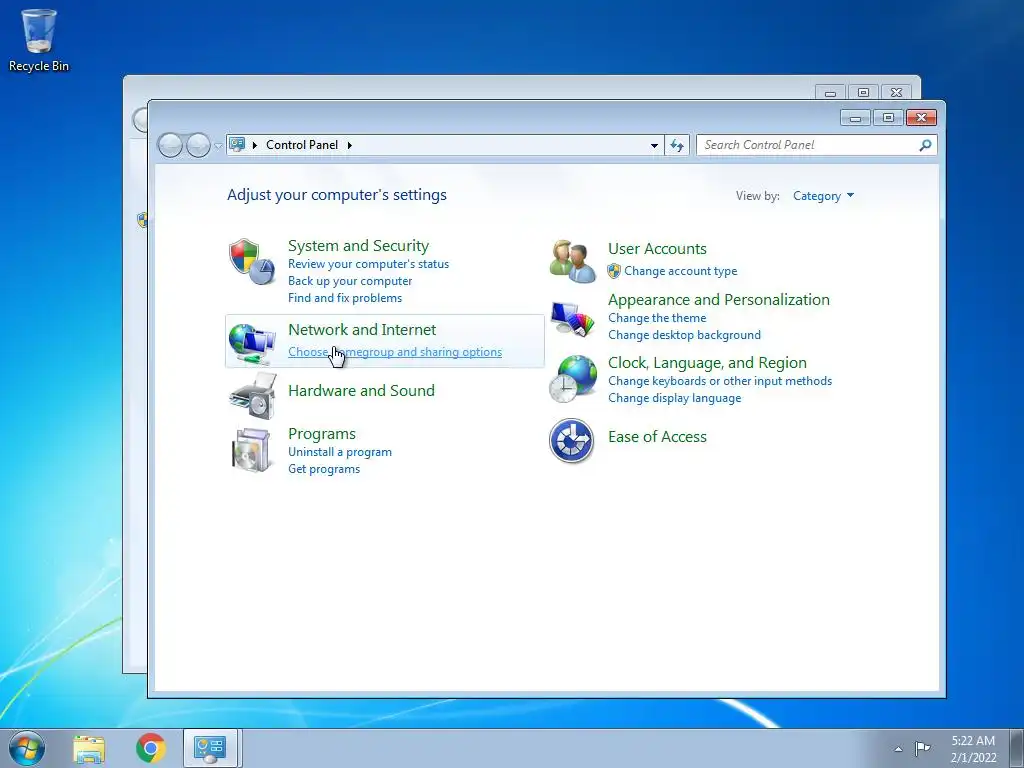Open Appearance and Personalization heading
Viewport: 1024px width, 768px height.
718,300
